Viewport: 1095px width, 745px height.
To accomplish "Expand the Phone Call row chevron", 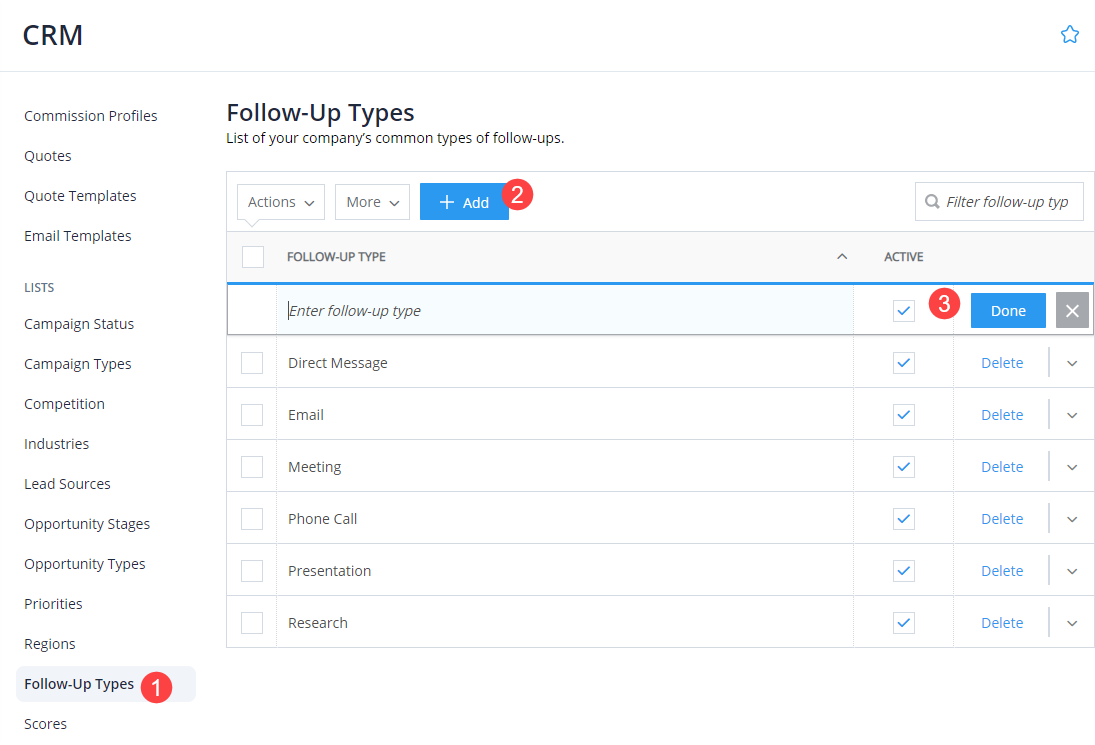I will tap(1071, 518).
